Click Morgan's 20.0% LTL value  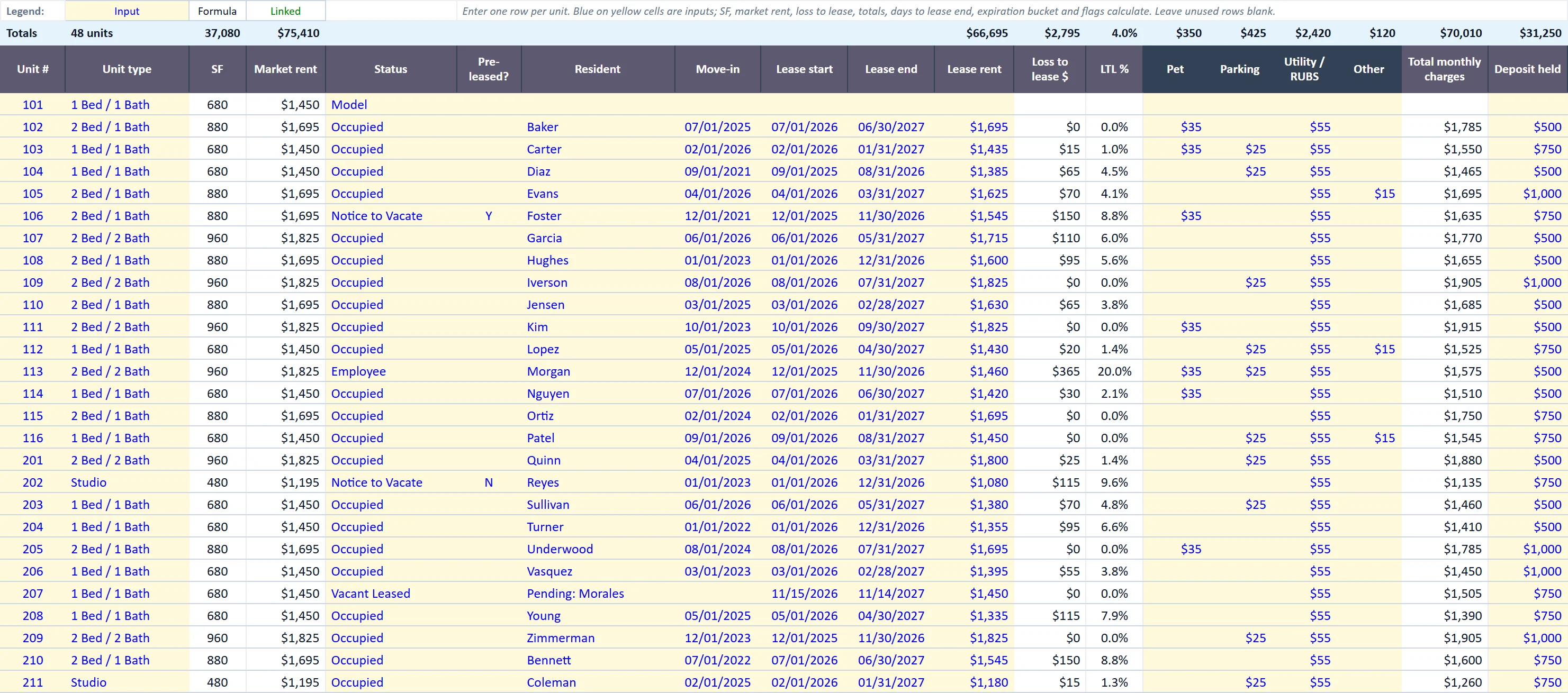coord(1114,371)
